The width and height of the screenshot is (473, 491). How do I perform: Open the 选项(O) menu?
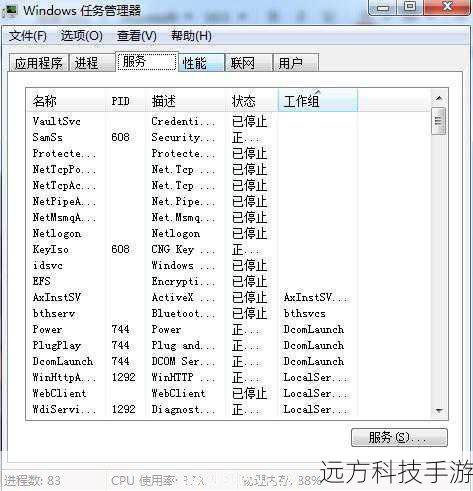tap(81, 36)
